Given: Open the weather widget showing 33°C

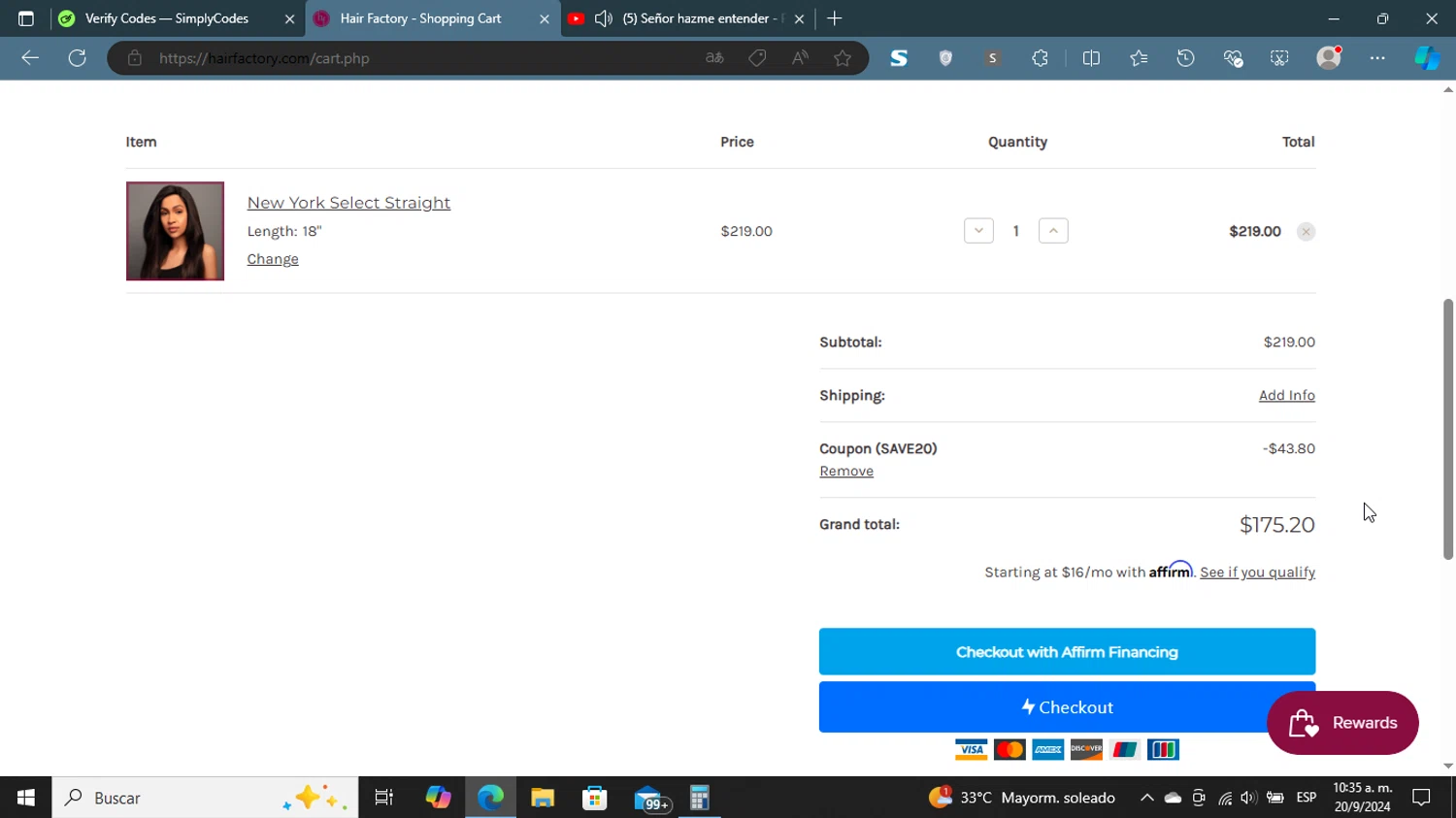Looking at the screenshot, I should [x=1022, y=798].
